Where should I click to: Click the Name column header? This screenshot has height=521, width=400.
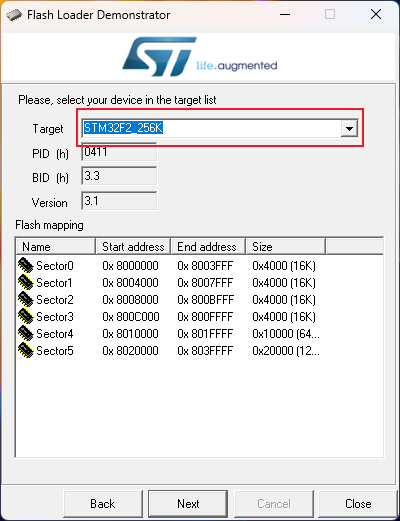pyautogui.click(x=56, y=247)
